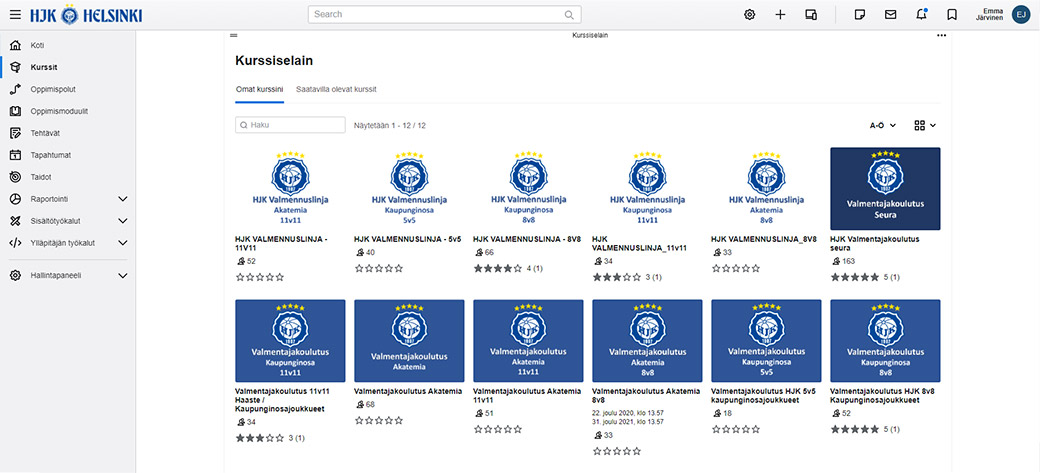
Task: Click star rating under Valmentajakoulutus Akatemia 11v11
Action: point(497,429)
